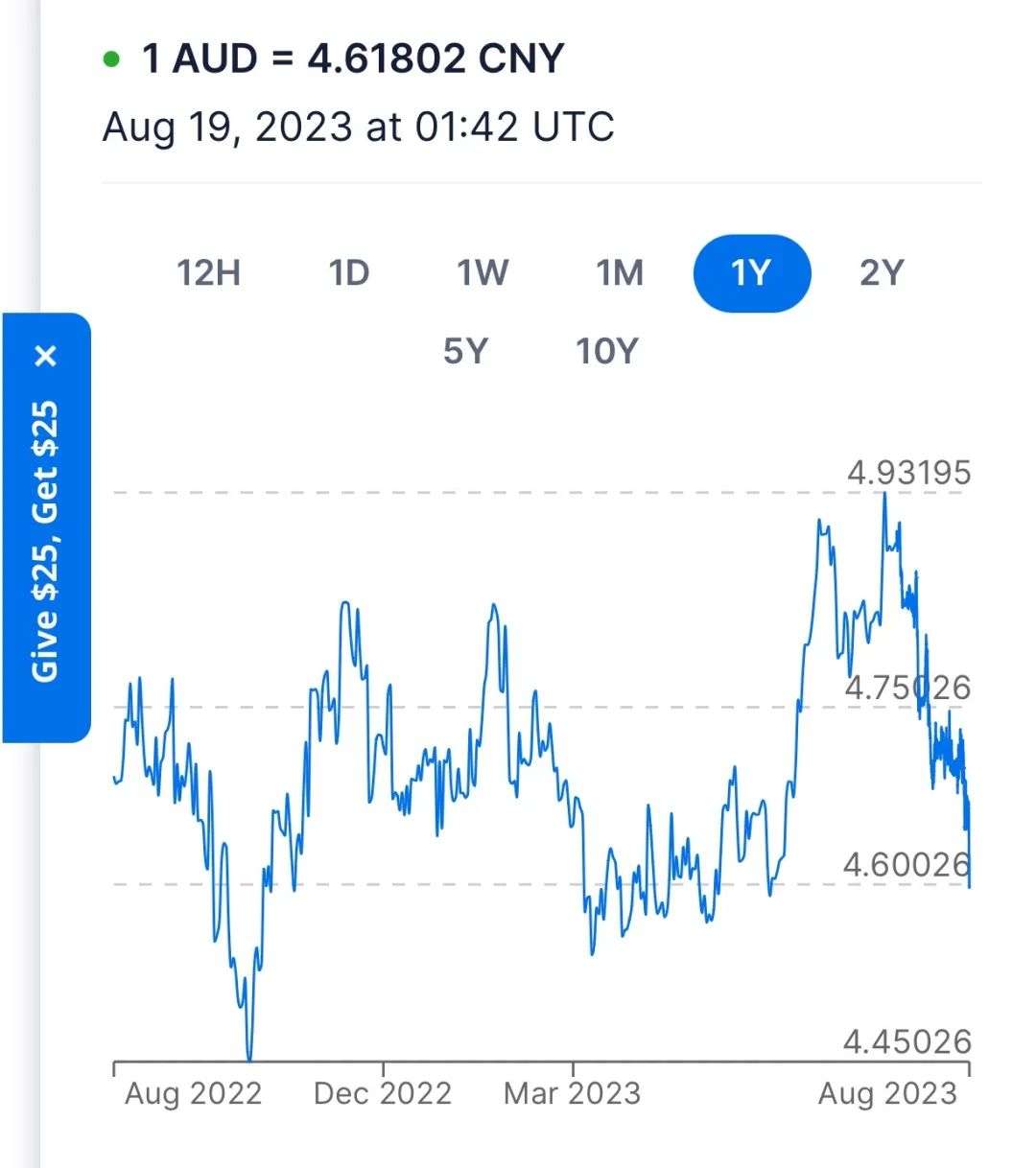Select the 1D time range
1036x1168 pixels.
pyautogui.click(x=349, y=273)
